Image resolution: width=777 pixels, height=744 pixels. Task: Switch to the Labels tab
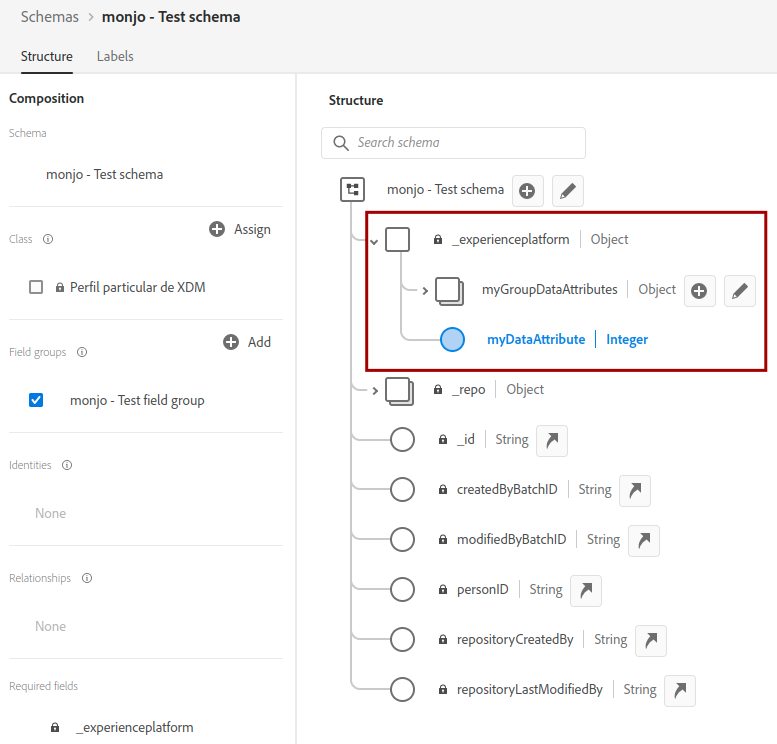click(x=115, y=56)
